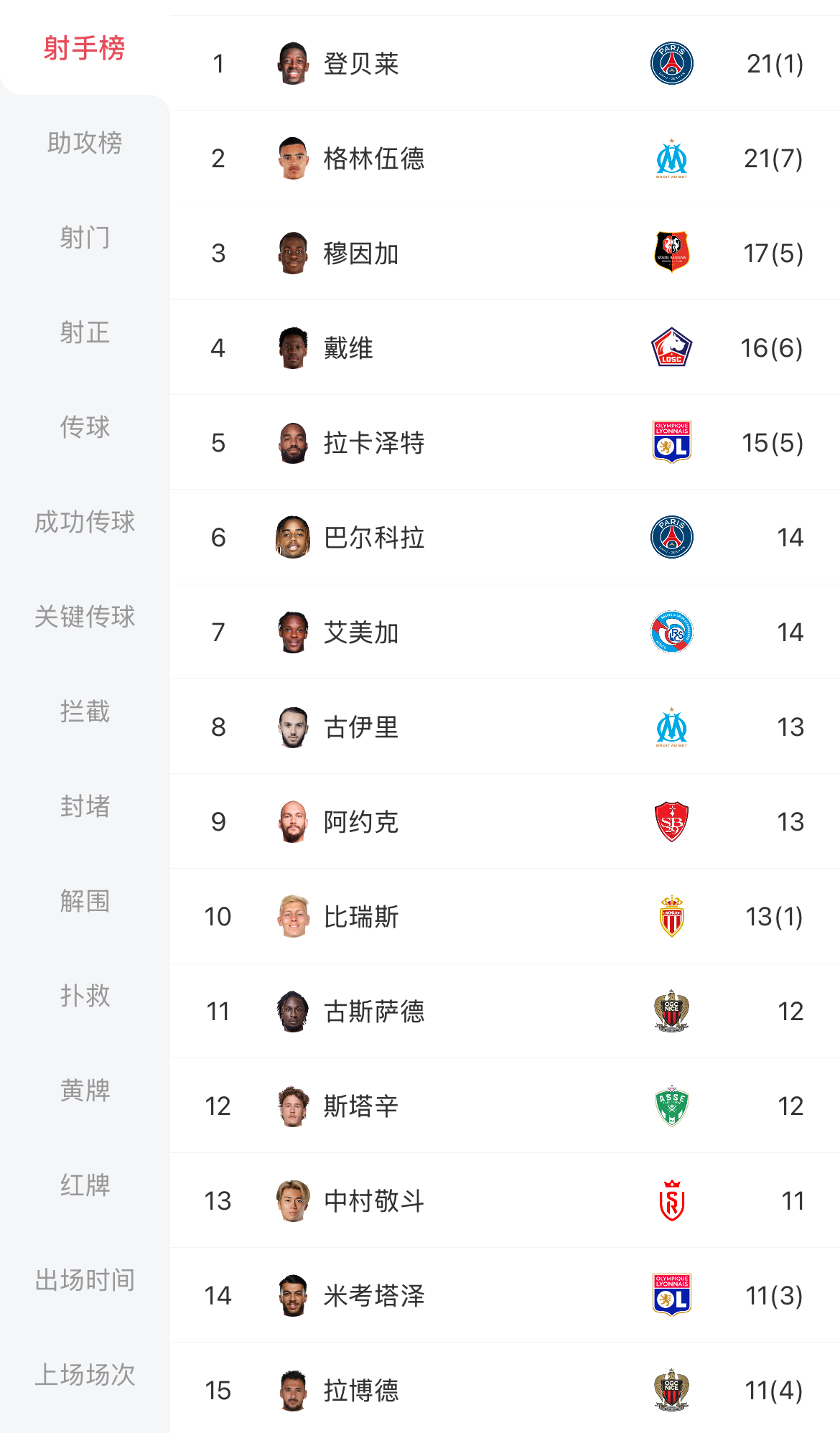Click Lyon club logo next to 拉卡泽特

point(671,442)
